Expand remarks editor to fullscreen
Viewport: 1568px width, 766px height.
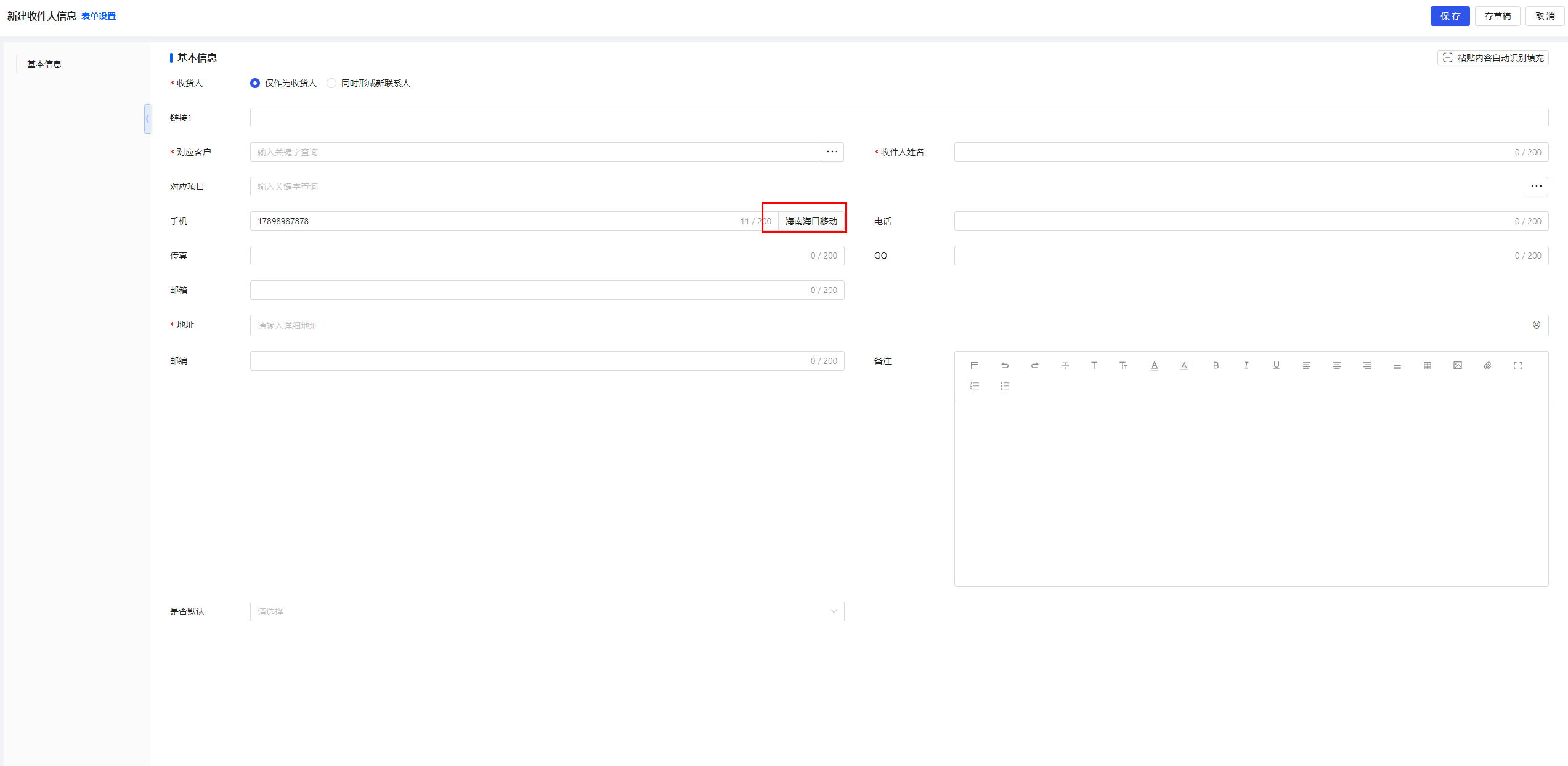(x=1517, y=366)
